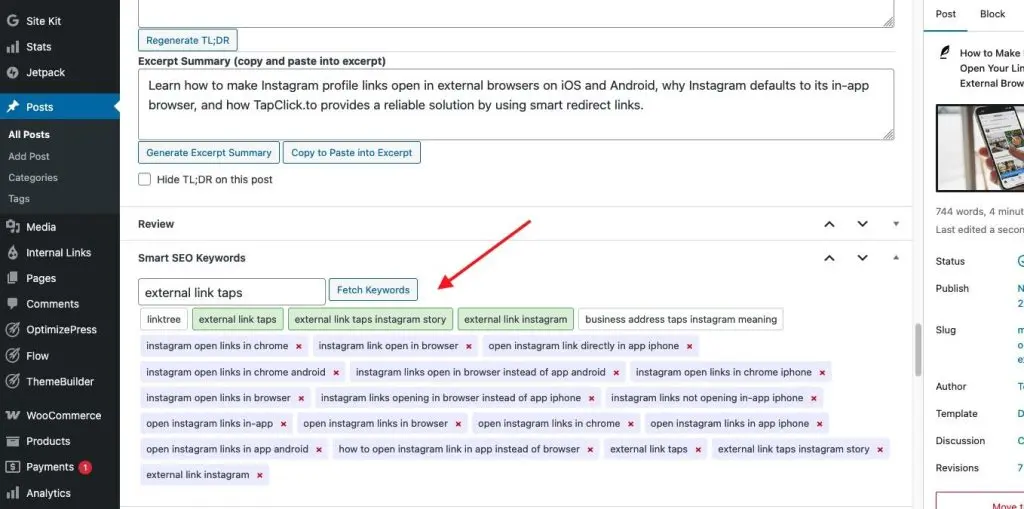The width and height of the screenshot is (1024, 509).
Task: Move Review panel down
Action: [863, 224]
